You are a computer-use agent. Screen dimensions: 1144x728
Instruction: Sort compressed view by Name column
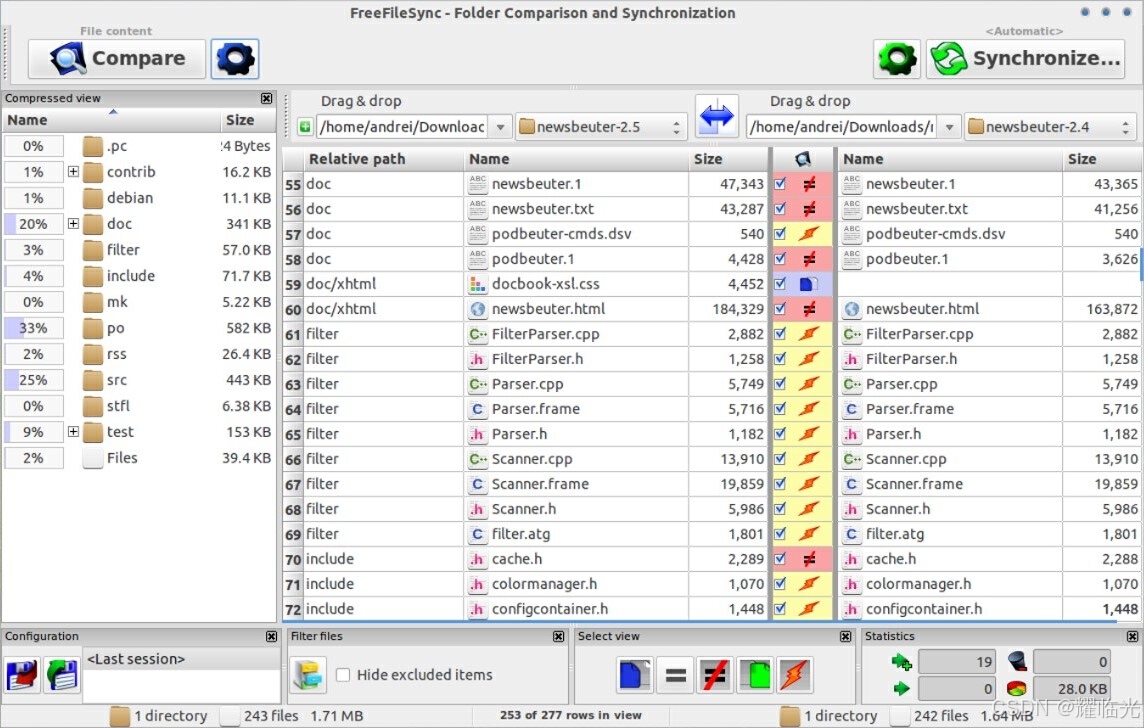pyautogui.click(x=112, y=120)
